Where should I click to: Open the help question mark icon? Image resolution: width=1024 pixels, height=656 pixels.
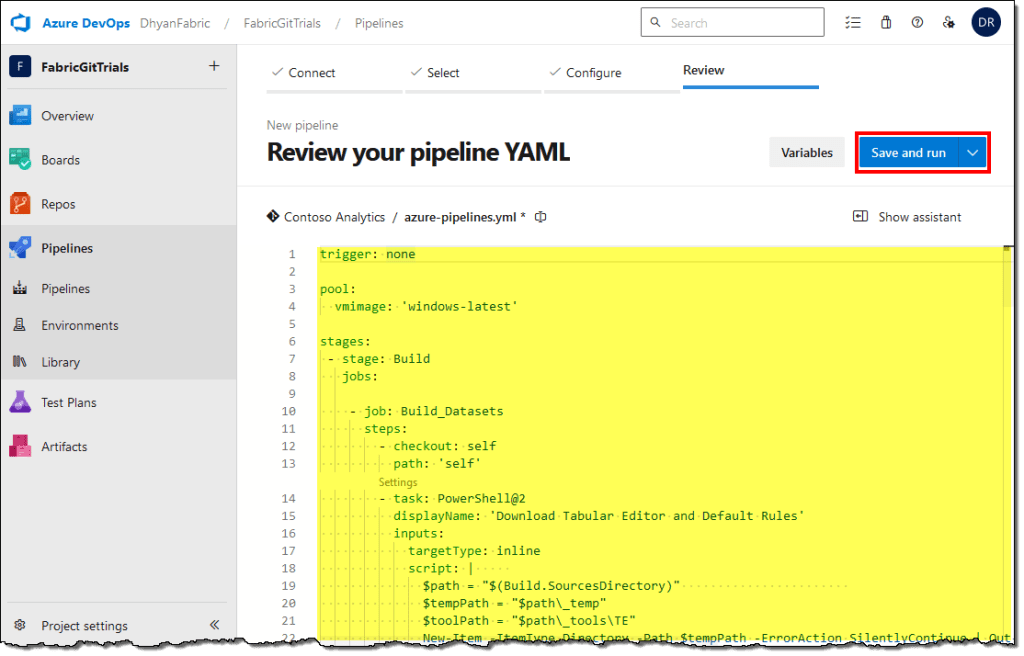[917, 23]
